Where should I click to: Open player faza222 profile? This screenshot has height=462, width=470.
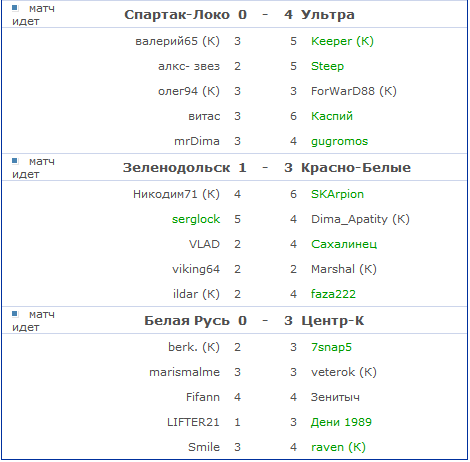[x=333, y=294]
